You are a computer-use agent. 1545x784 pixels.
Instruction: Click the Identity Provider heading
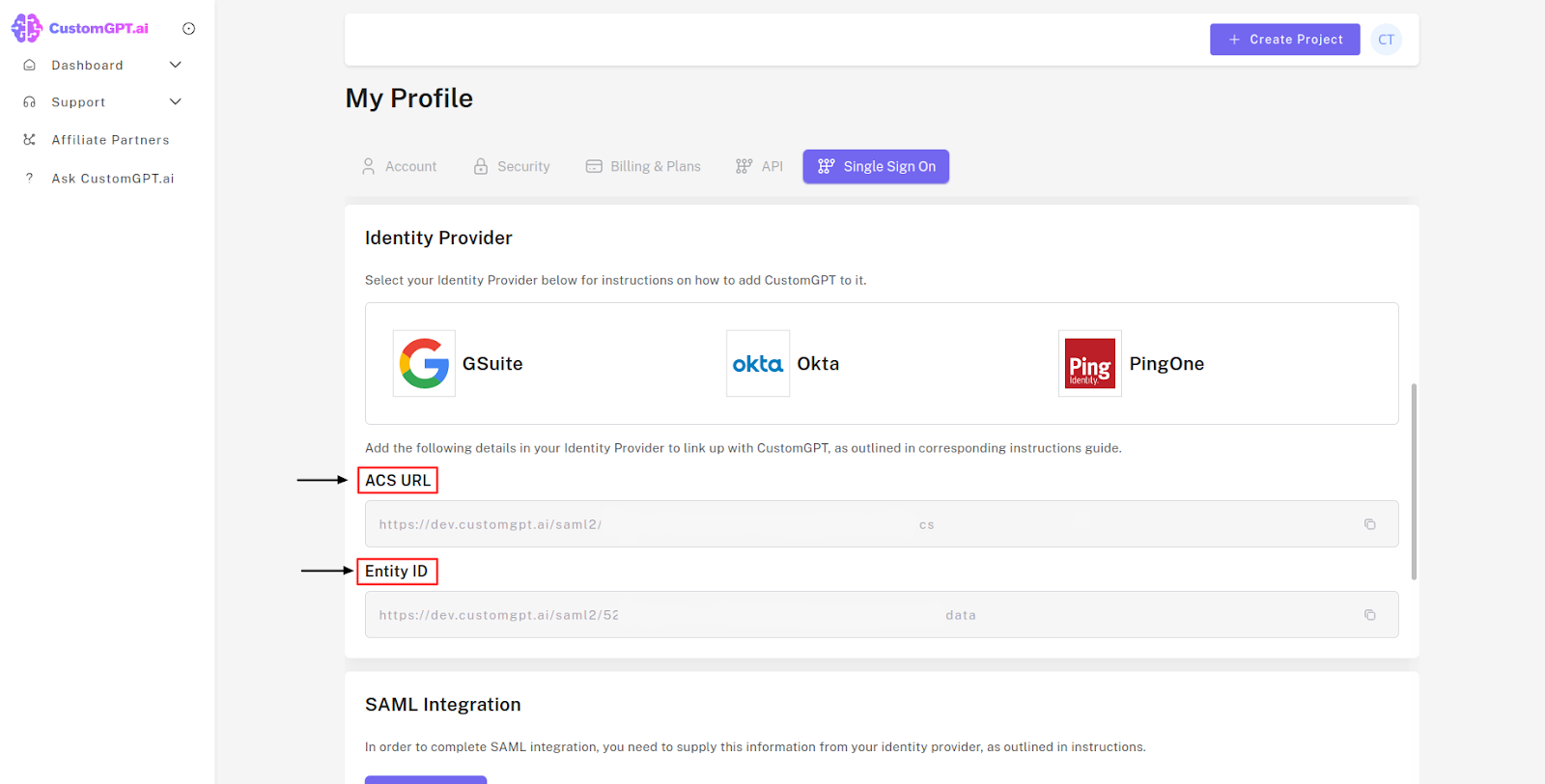point(438,238)
